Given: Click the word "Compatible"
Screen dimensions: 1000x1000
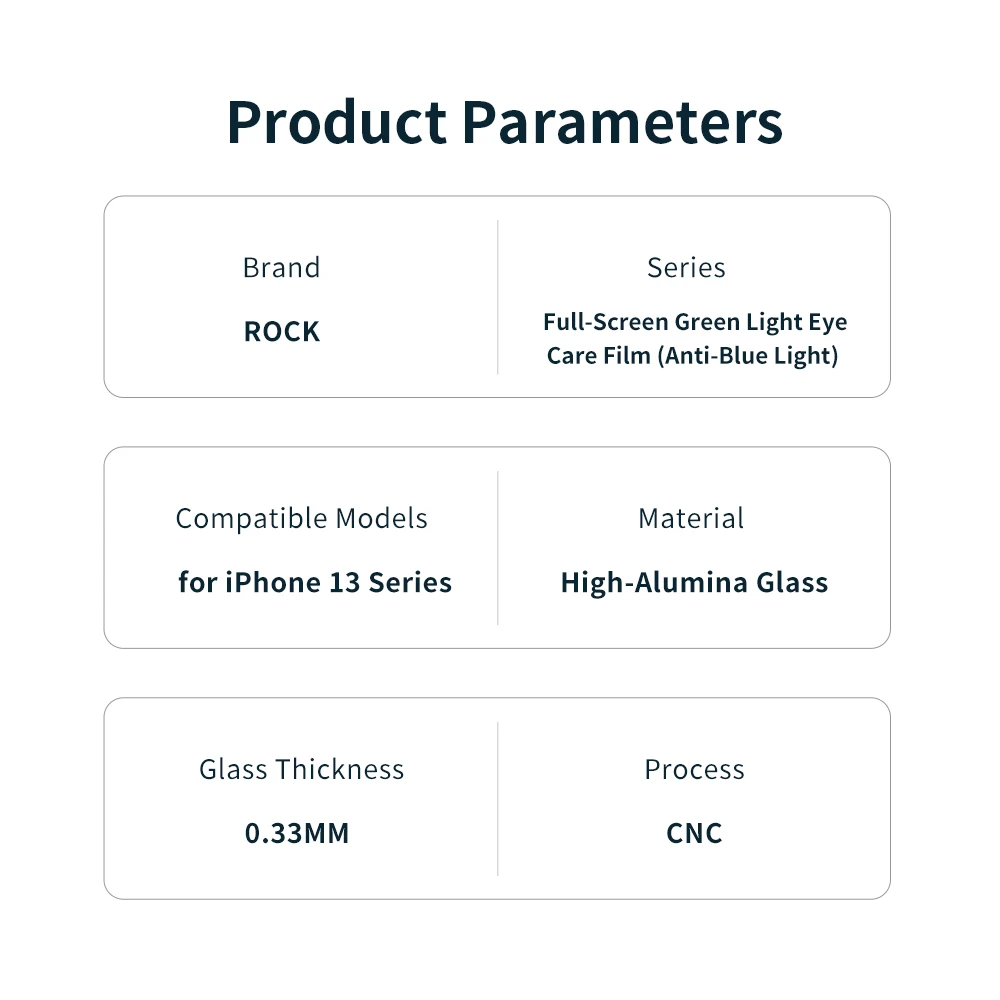Looking at the screenshot, I should coord(251,519).
